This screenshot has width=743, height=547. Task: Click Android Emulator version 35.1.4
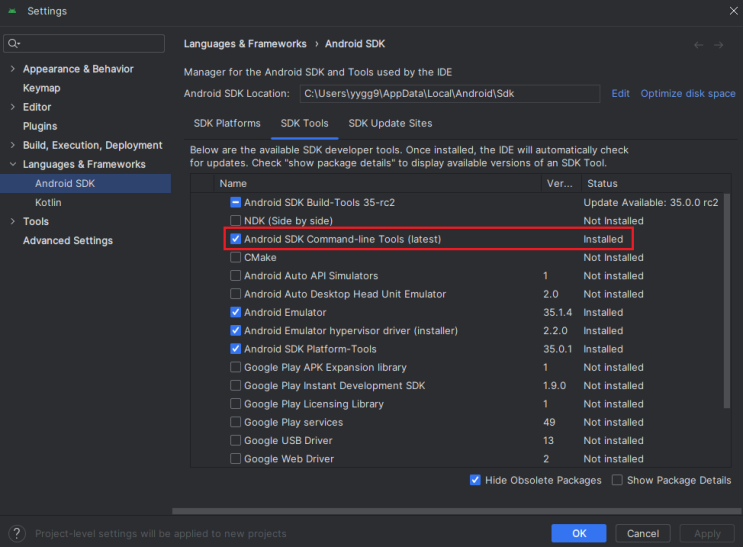coord(557,312)
